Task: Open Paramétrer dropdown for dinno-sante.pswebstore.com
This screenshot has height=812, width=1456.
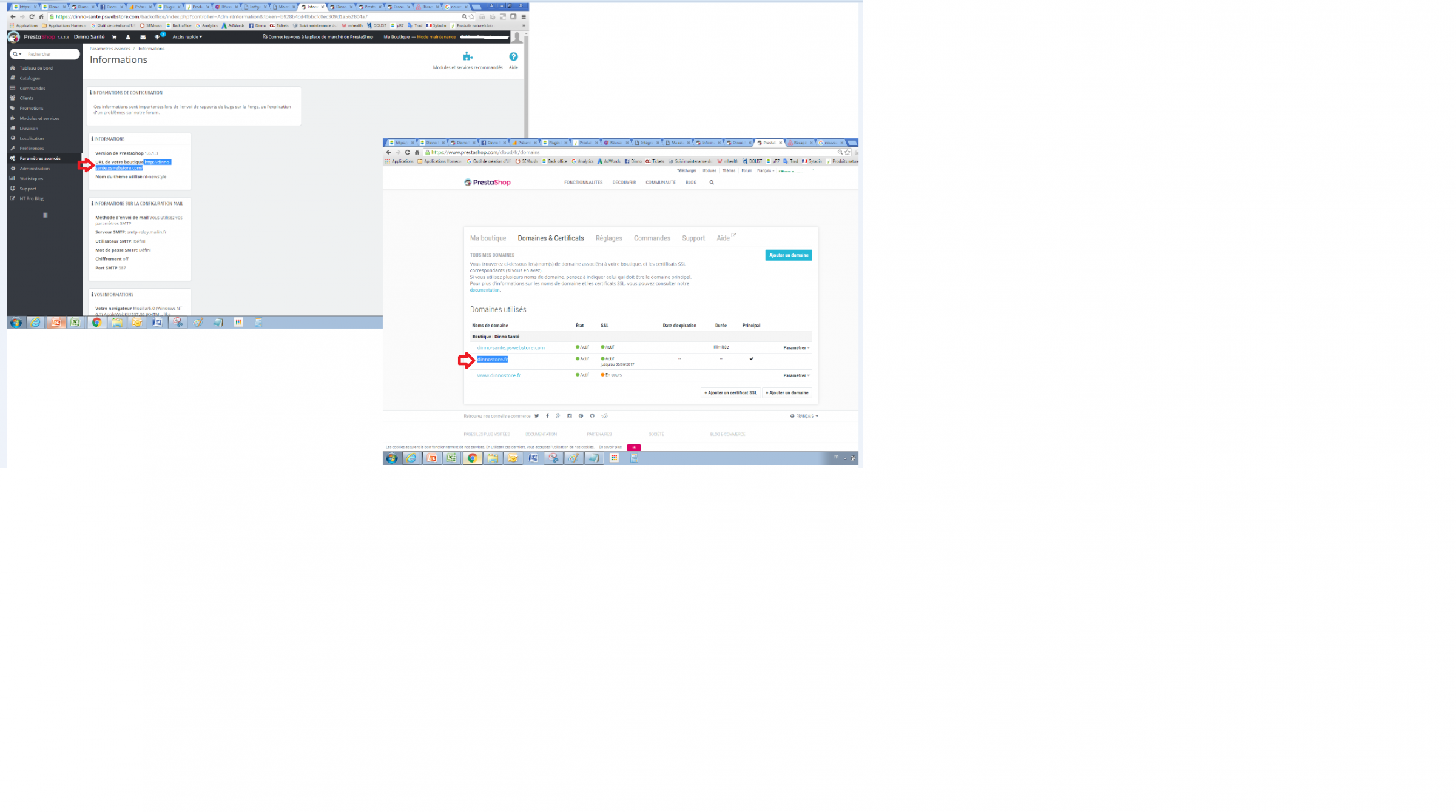Action: (x=796, y=348)
